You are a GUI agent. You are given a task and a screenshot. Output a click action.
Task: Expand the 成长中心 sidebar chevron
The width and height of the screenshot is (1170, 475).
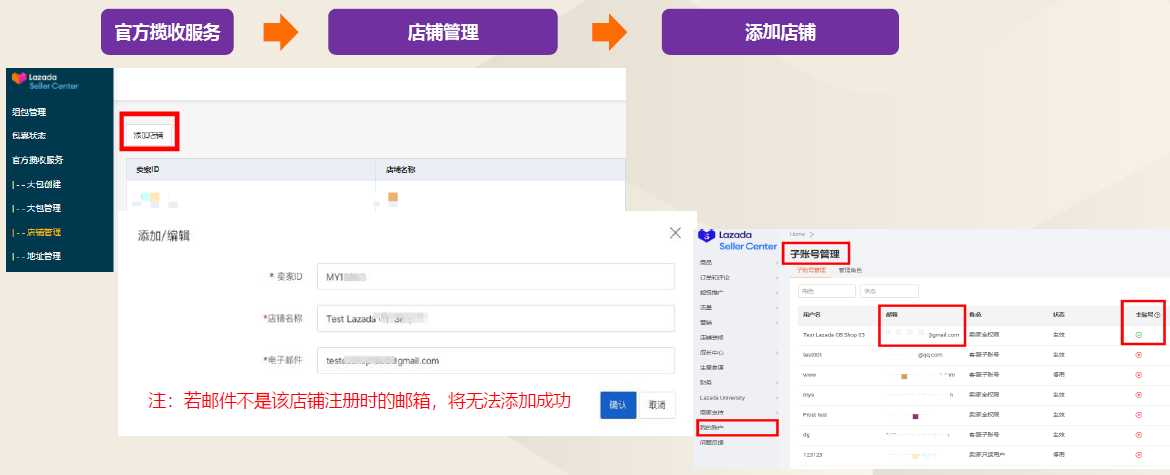[x=777, y=353]
